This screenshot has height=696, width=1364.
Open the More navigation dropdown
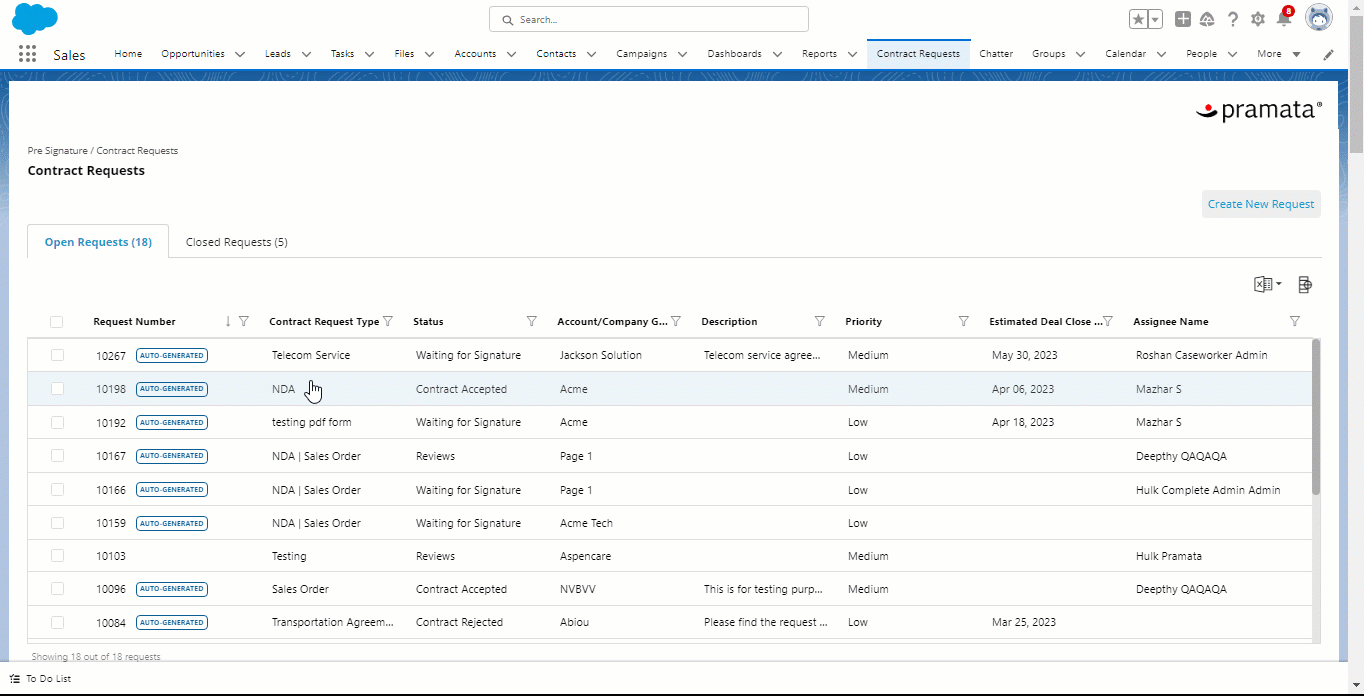[x=1279, y=54]
